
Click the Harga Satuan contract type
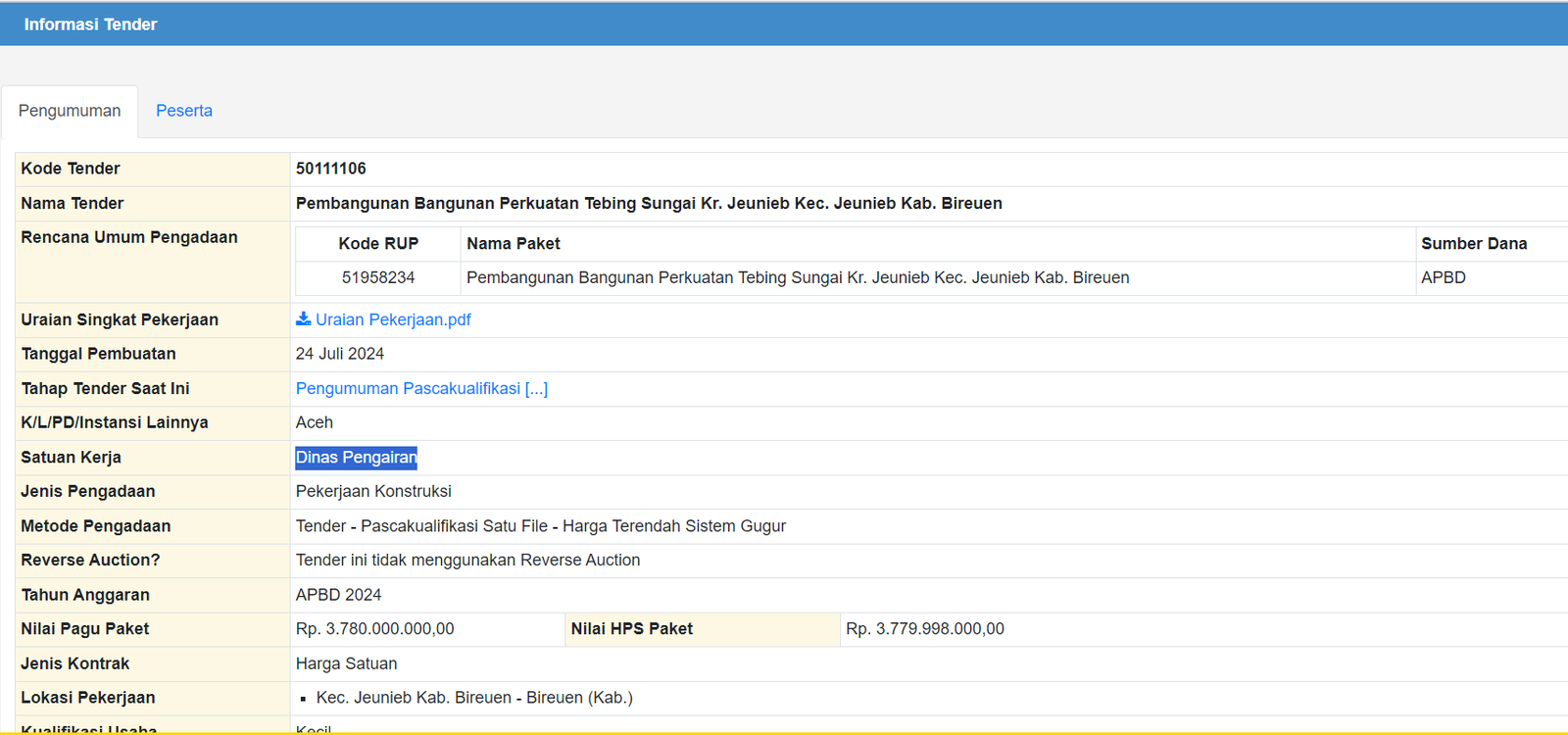click(347, 663)
